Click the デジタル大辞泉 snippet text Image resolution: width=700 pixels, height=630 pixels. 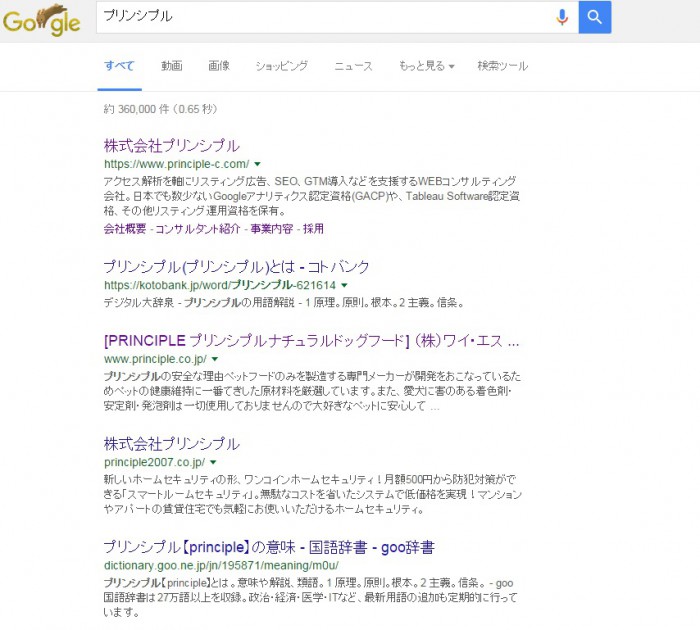[x=284, y=303]
